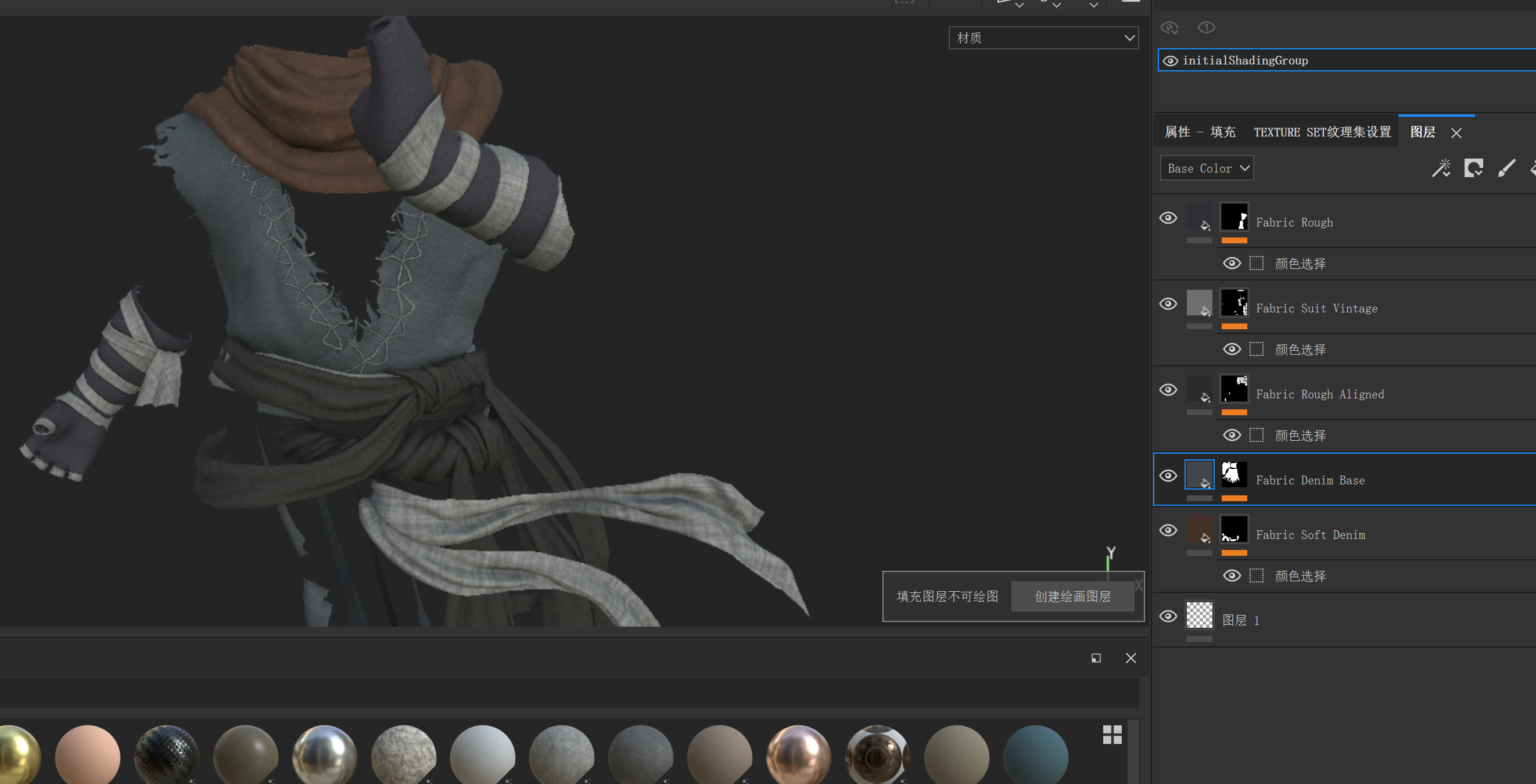This screenshot has height=784, width=1536.
Task: Switch to 属性 - 填充 tab
Action: [x=1200, y=132]
